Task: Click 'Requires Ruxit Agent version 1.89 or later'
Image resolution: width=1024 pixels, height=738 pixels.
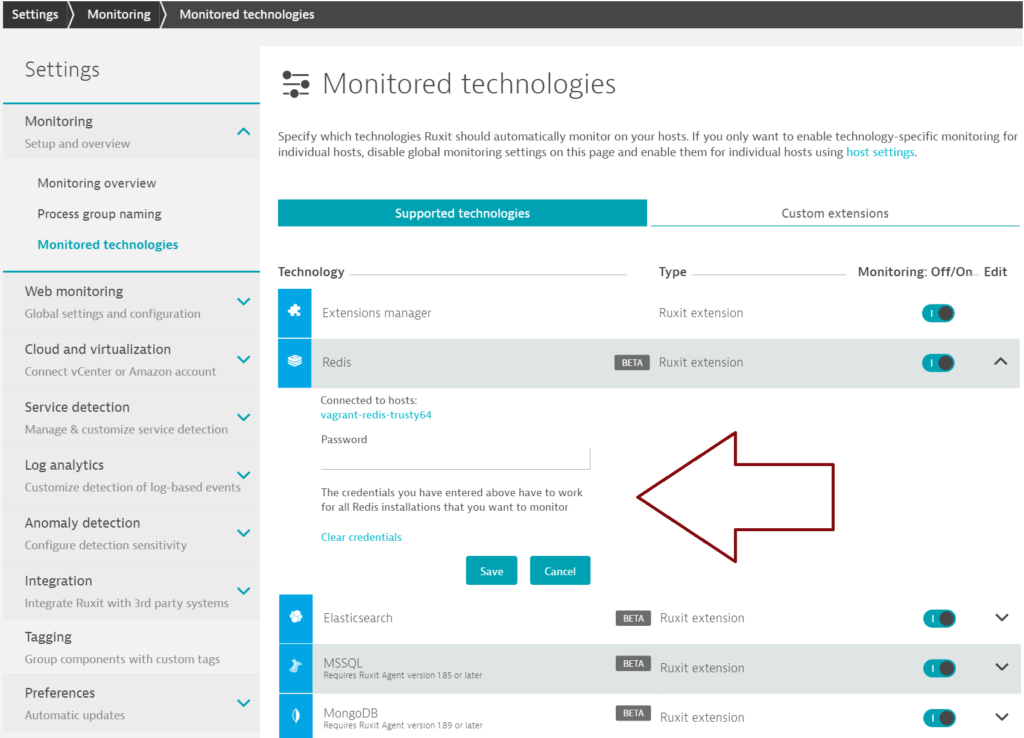Action: tap(403, 725)
